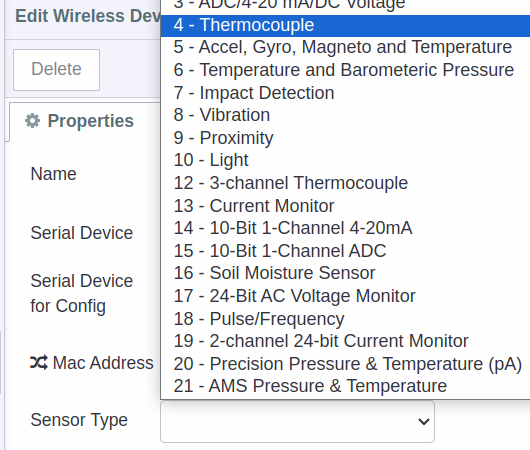The width and height of the screenshot is (530, 450).
Task: Switch to the Properties tab
Action: [x=80, y=121]
